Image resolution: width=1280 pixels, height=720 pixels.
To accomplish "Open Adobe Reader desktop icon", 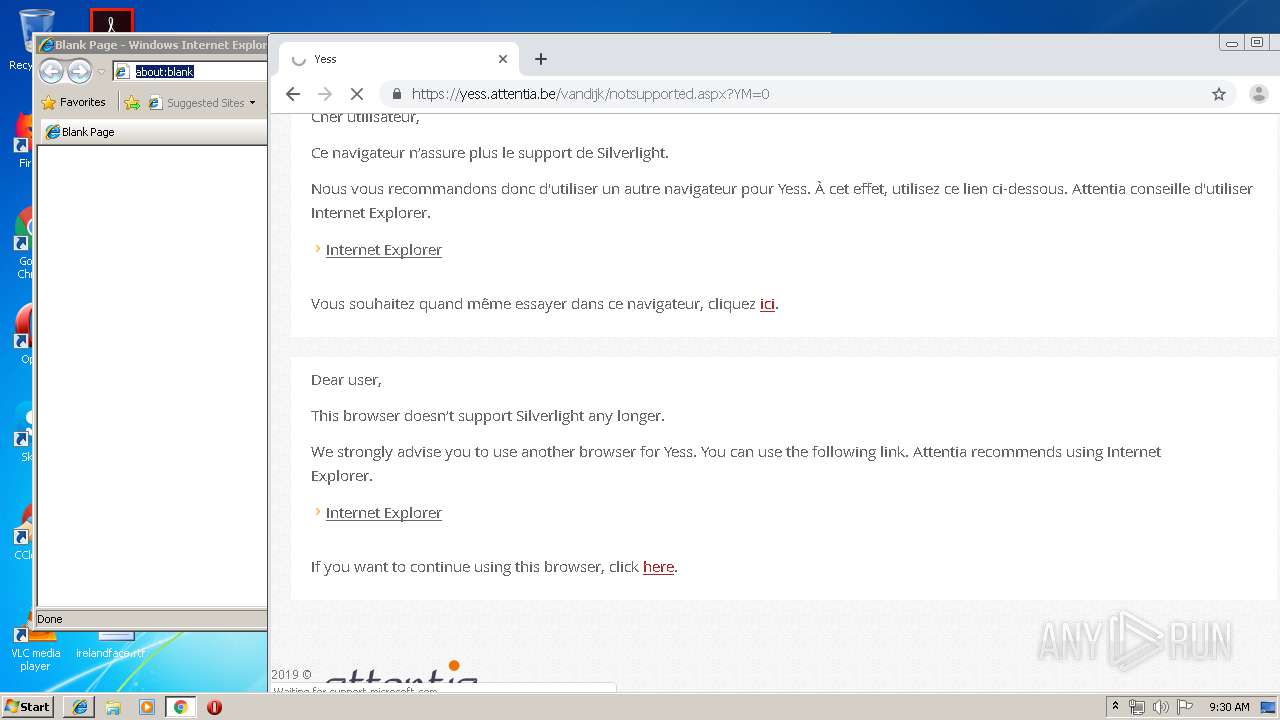I will (111, 21).
